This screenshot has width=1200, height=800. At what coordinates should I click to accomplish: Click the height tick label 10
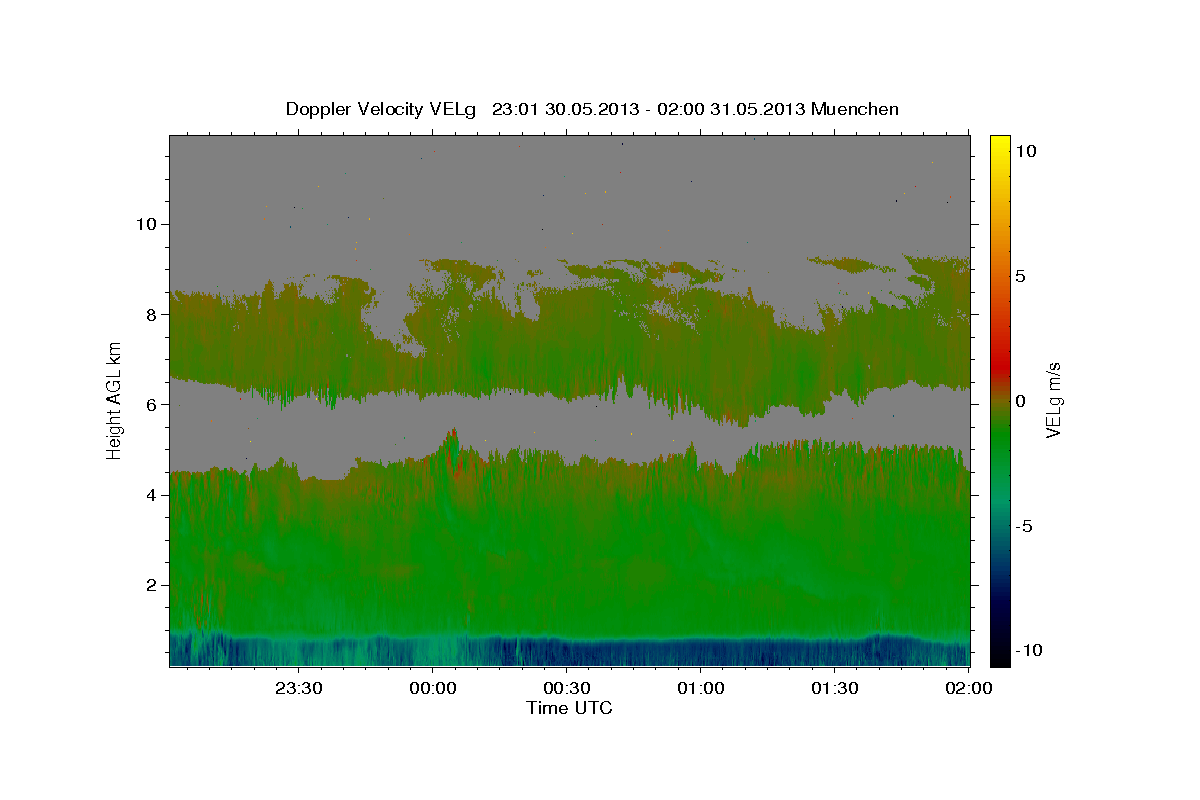point(145,224)
